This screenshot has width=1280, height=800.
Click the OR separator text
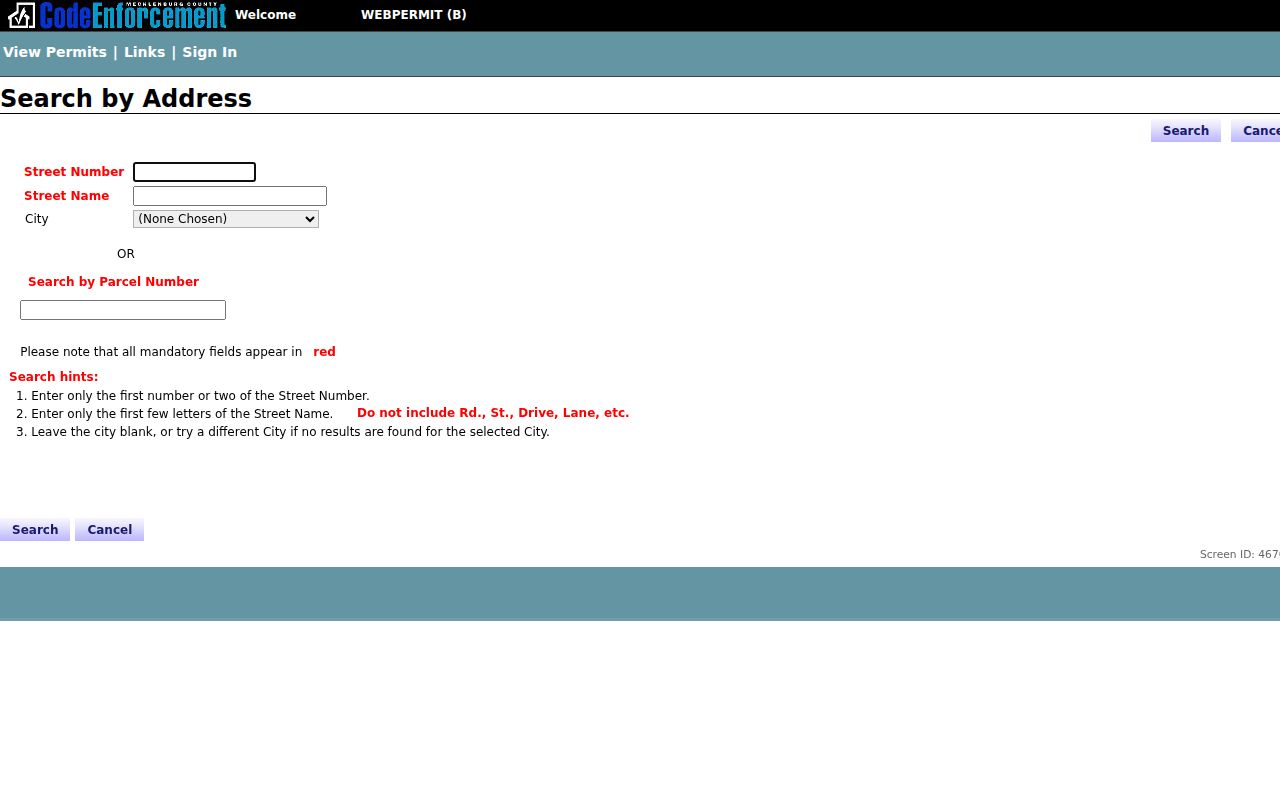[x=126, y=254]
